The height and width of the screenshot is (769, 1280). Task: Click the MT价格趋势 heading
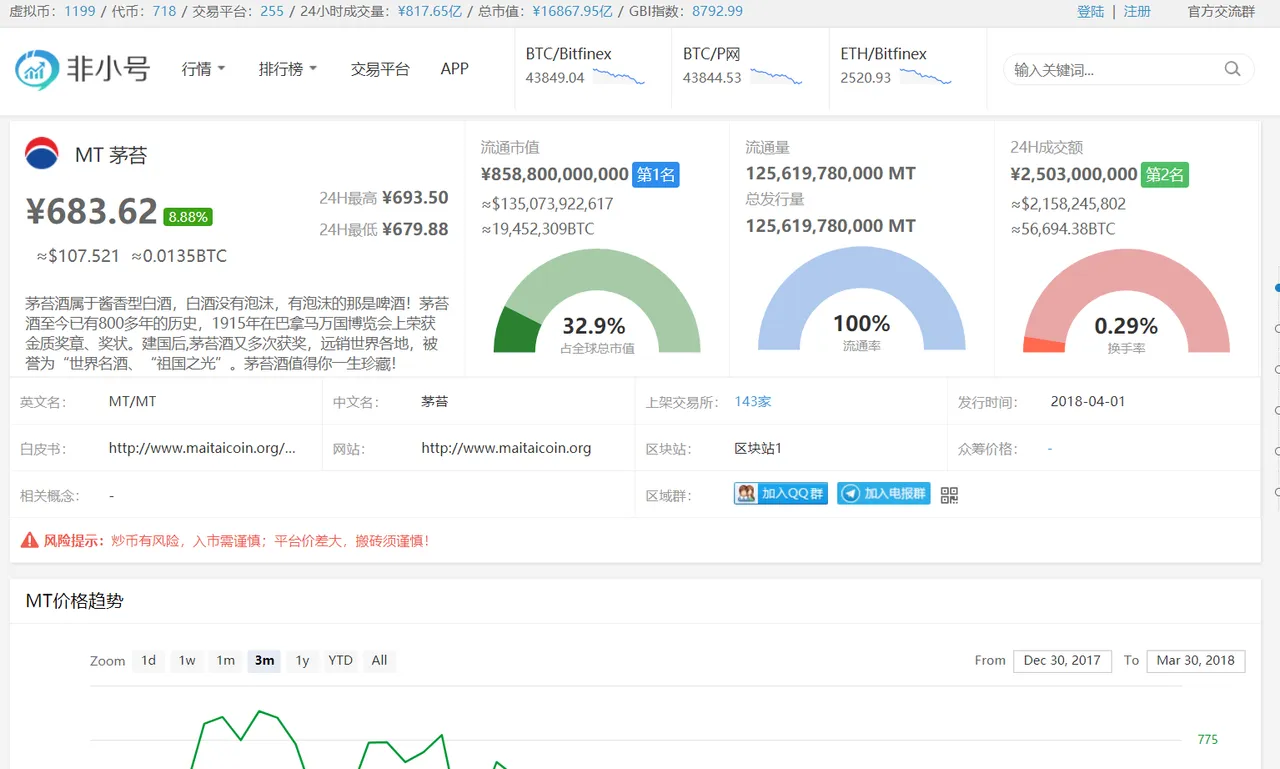tap(75, 601)
